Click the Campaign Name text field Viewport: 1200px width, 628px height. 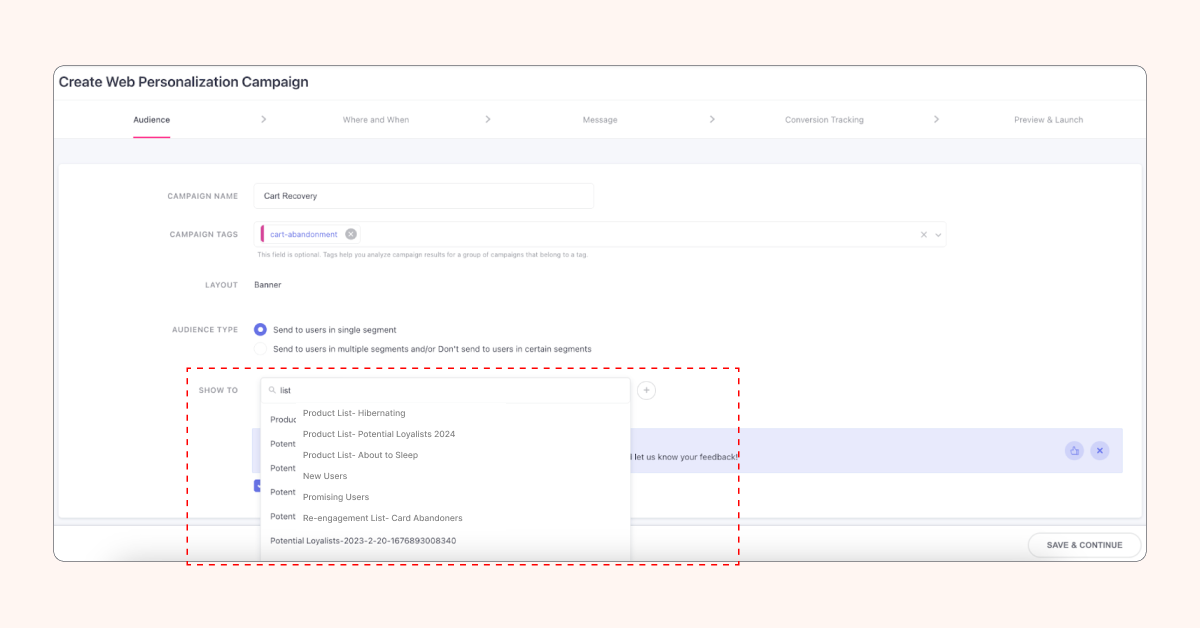pyautogui.click(x=423, y=196)
